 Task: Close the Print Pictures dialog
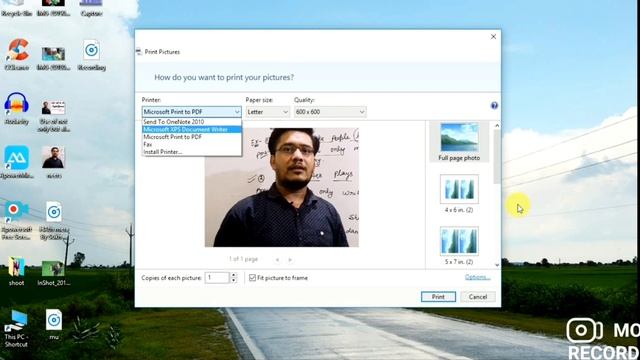(x=493, y=37)
